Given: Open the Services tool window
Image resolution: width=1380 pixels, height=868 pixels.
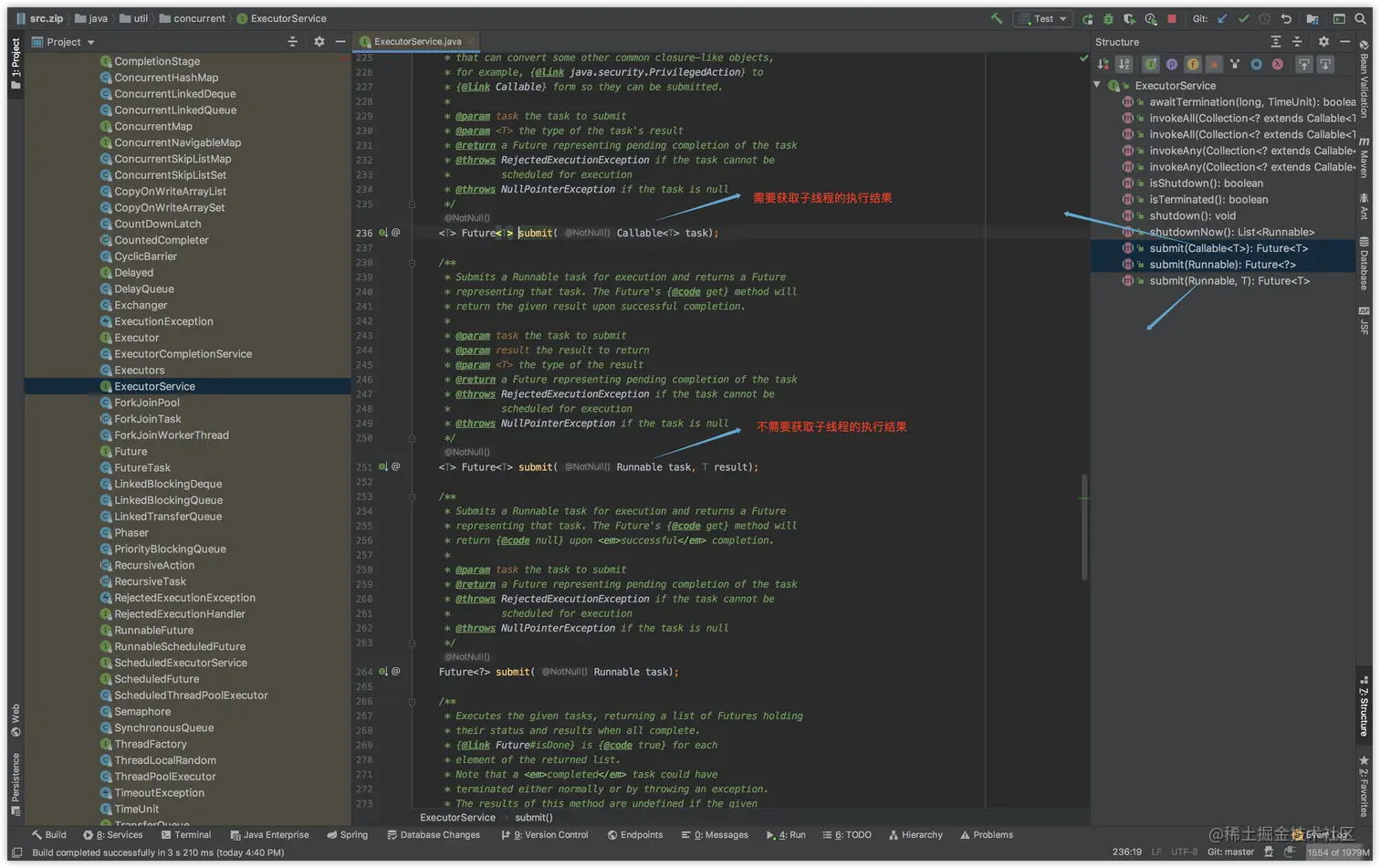Looking at the screenshot, I should pos(113,835).
